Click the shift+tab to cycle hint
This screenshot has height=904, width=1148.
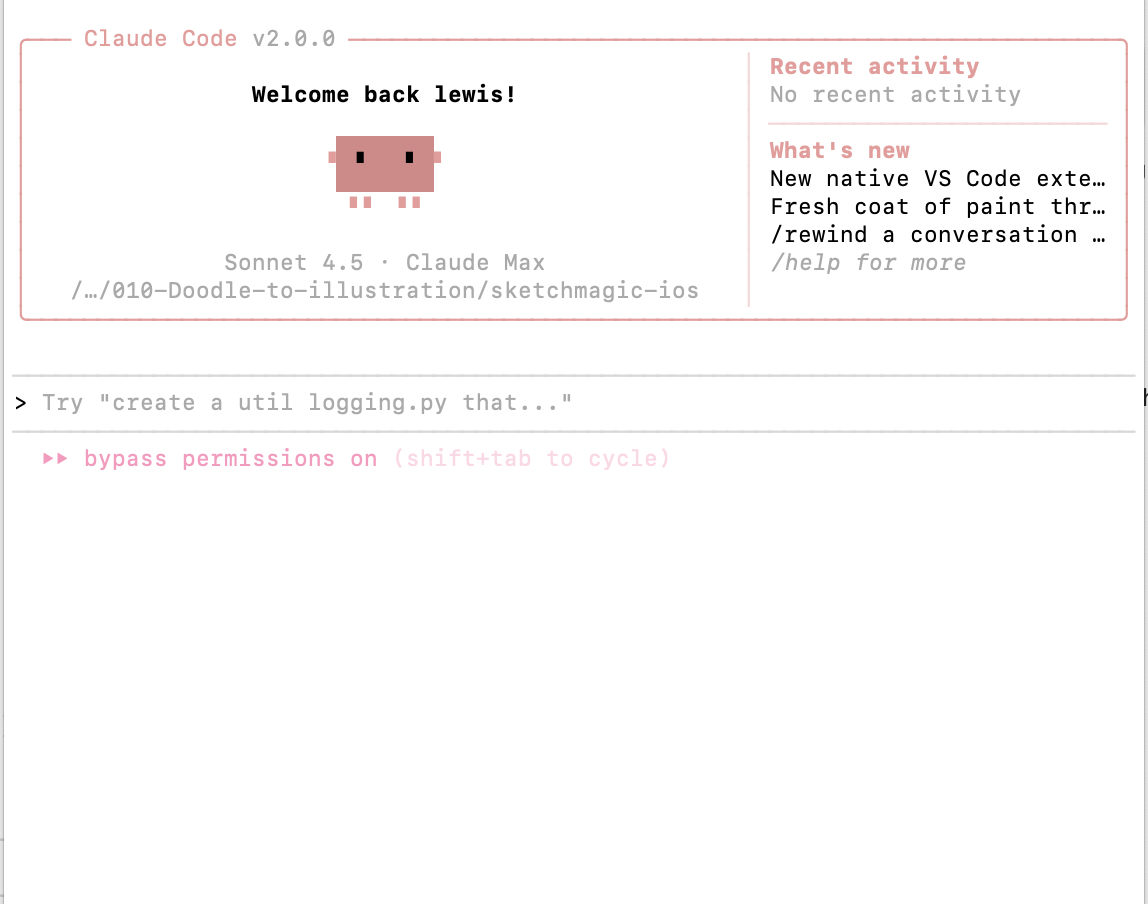tap(532, 459)
